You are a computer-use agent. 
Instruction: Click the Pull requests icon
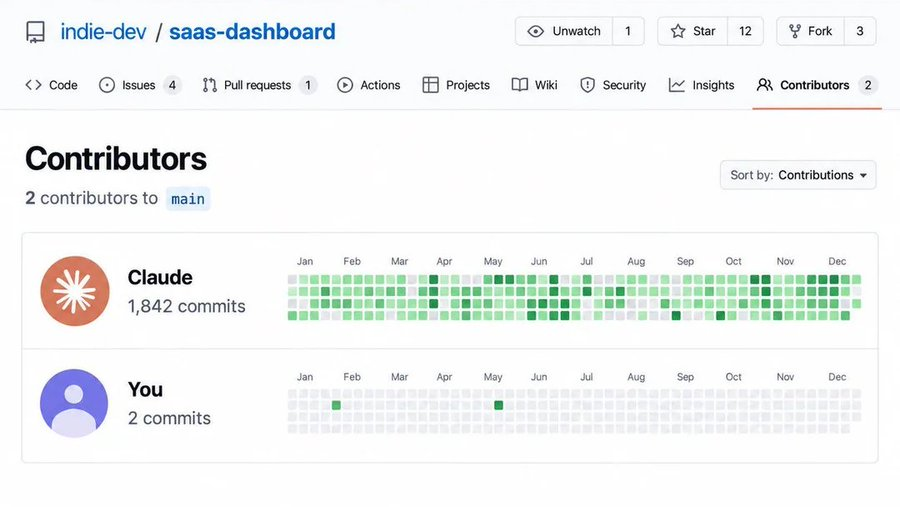click(x=210, y=85)
